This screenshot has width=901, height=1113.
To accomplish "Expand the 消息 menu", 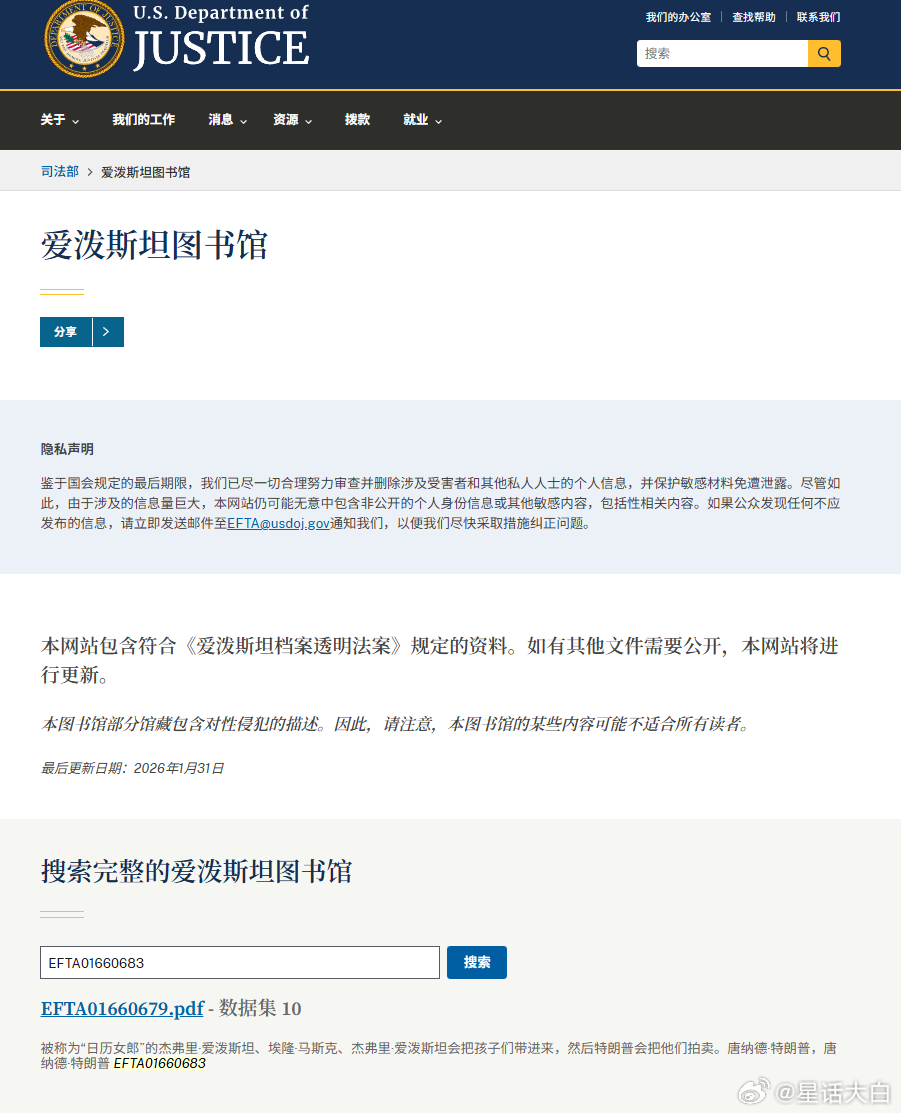I will [228, 120].
